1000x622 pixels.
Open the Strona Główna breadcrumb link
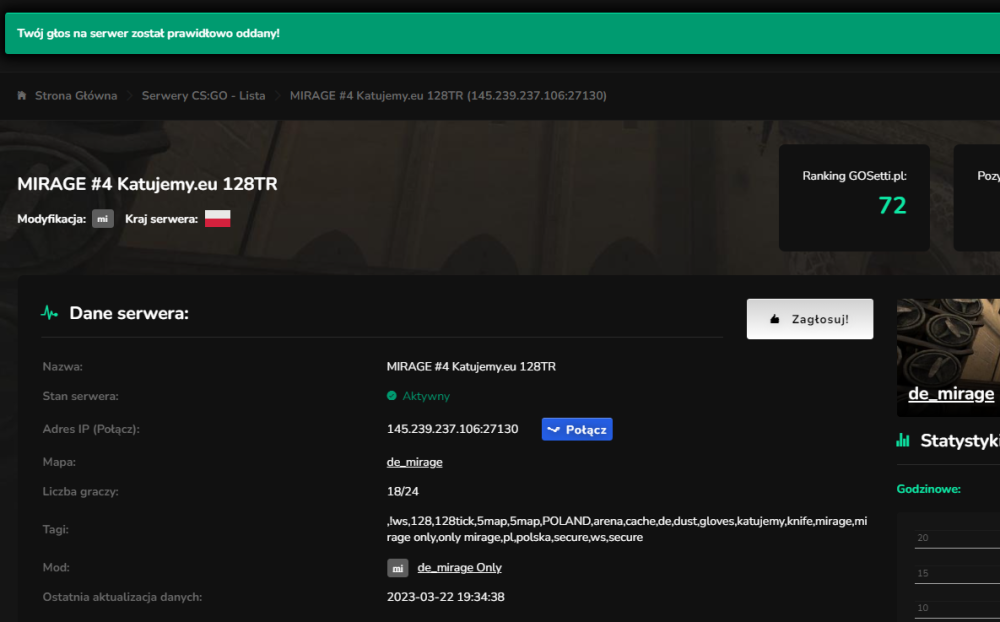(76, 96)
